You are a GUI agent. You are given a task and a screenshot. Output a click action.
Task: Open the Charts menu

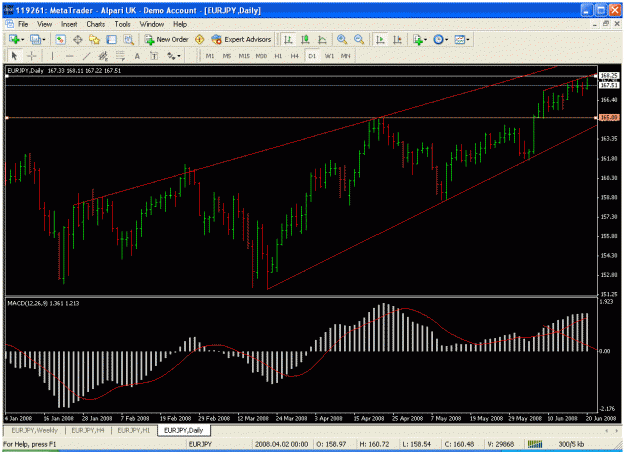click(96, 24)
